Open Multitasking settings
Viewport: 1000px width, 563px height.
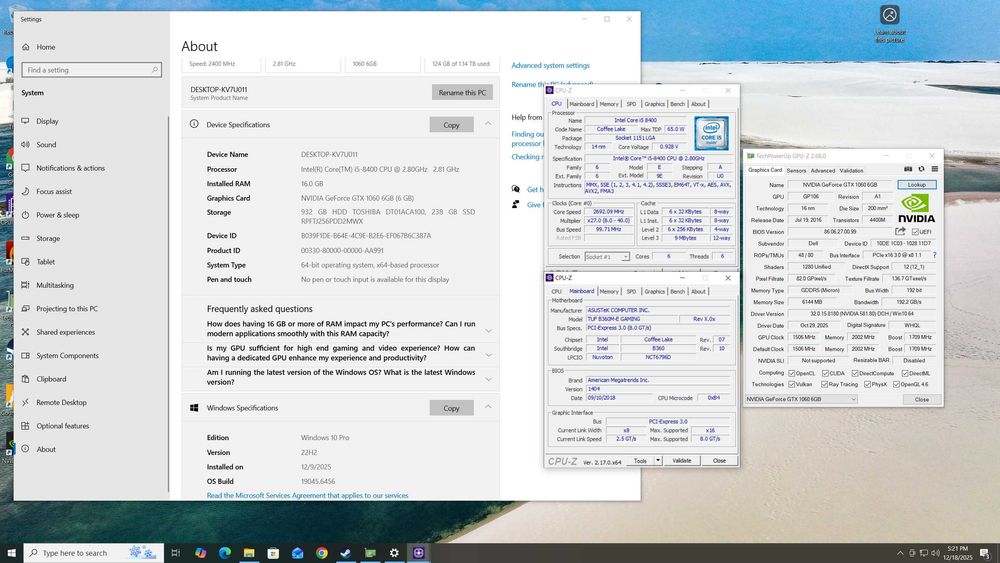(55, 286)
